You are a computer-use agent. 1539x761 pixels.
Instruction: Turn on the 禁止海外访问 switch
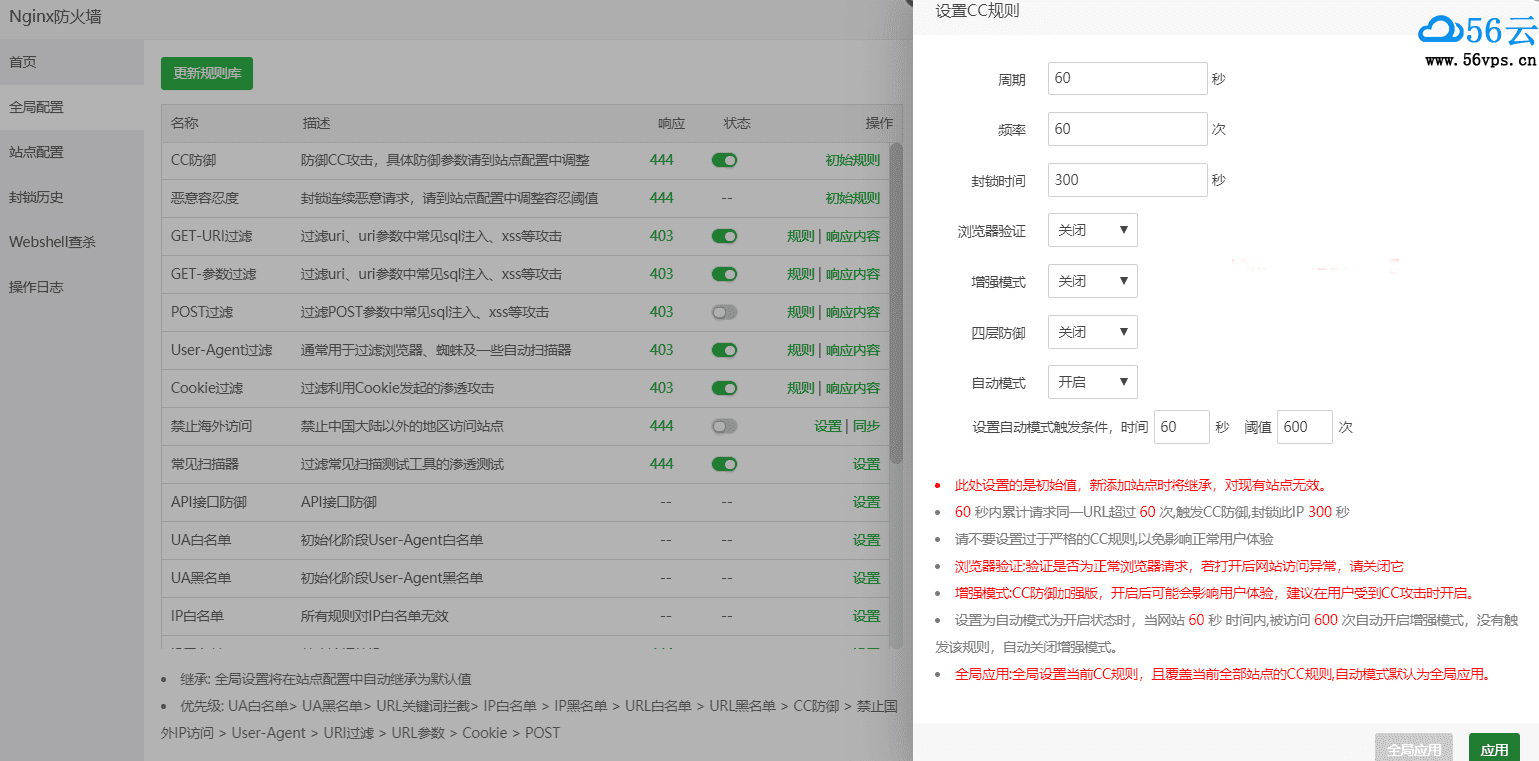click(x=724, y=426)
